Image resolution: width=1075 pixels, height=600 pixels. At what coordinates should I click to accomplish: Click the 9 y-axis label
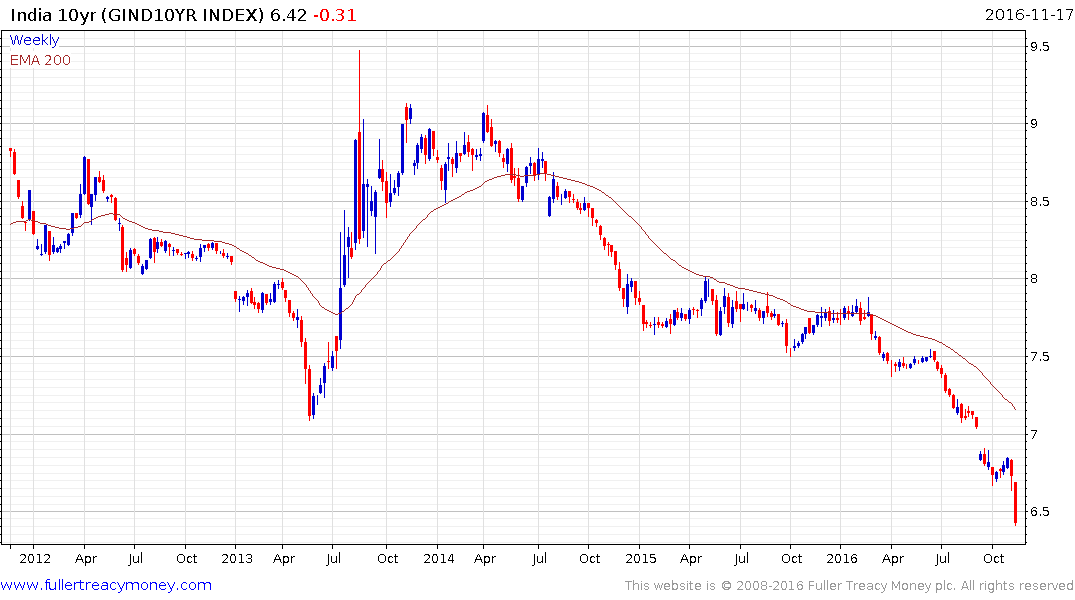pos(1034,124)
